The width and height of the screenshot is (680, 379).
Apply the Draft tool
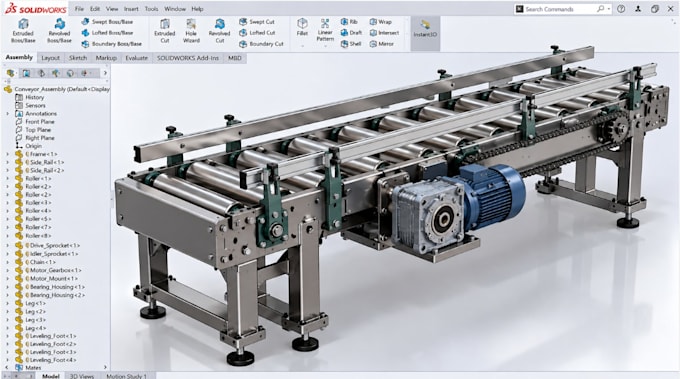(351, 33)
